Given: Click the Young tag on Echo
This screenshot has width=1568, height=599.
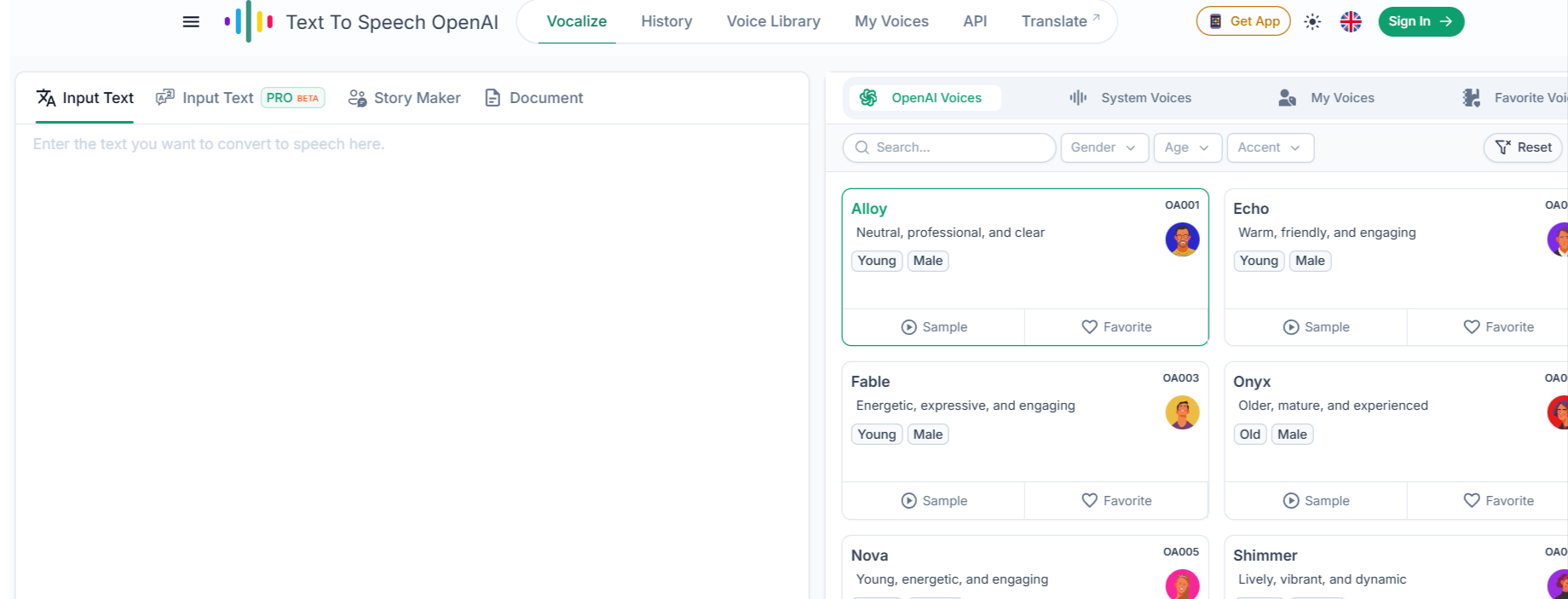Looking at the screenshot, I should [1259, 261].
